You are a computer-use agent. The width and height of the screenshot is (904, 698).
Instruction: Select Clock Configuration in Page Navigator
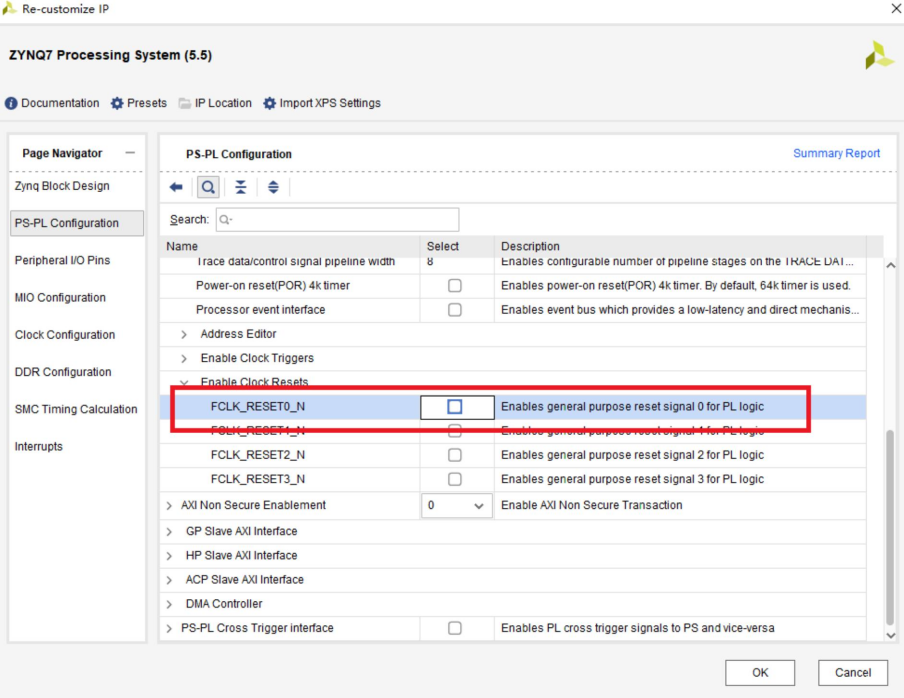(65, 335)
